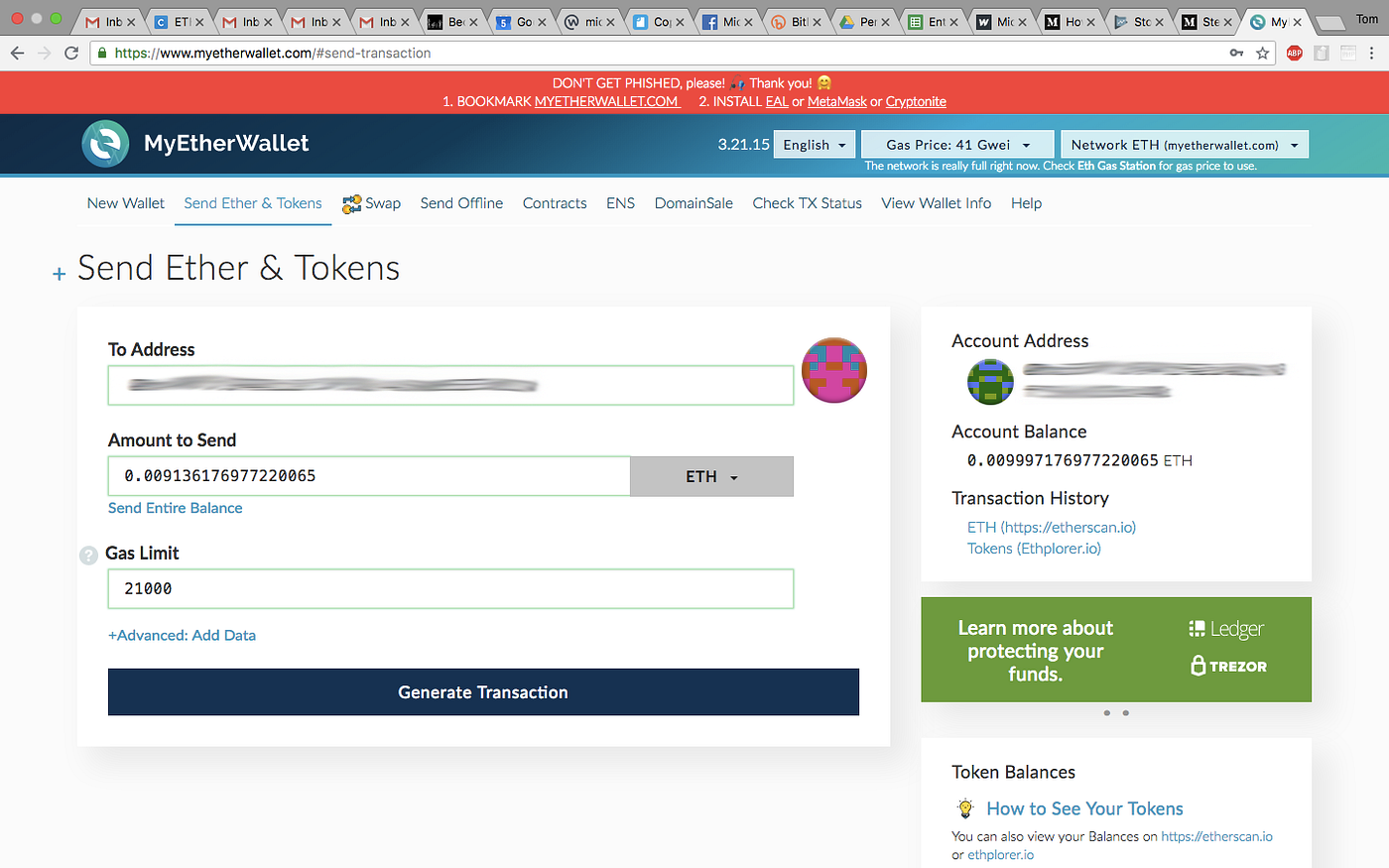Open the Send Ether & Tokens tab

253,203
